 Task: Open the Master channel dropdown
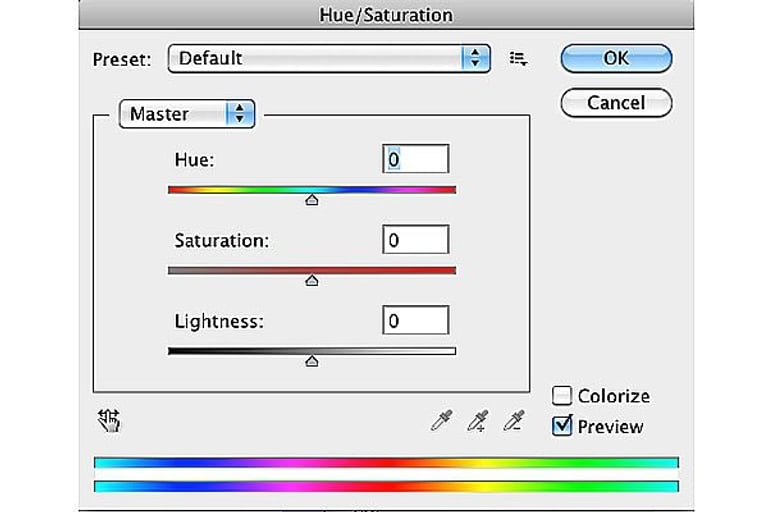click(x=187, y=114)
